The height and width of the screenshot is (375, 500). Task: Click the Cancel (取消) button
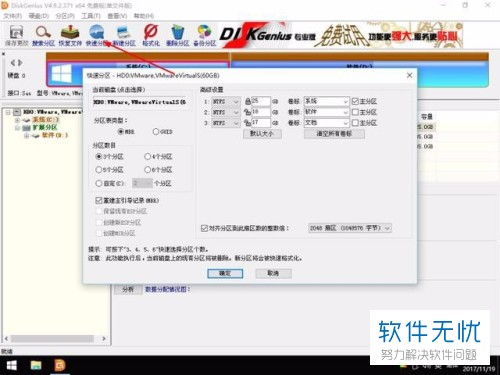click(x=273, y=273)
